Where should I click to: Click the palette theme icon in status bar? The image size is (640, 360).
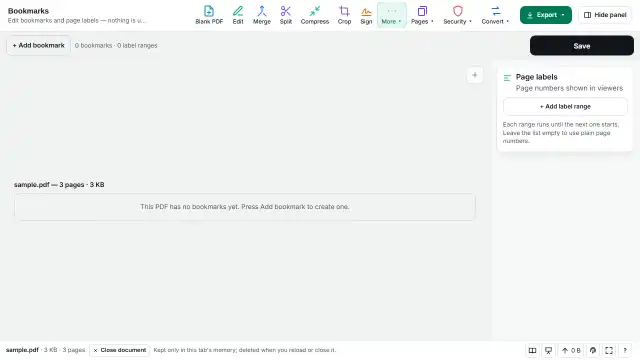(593, 350)
